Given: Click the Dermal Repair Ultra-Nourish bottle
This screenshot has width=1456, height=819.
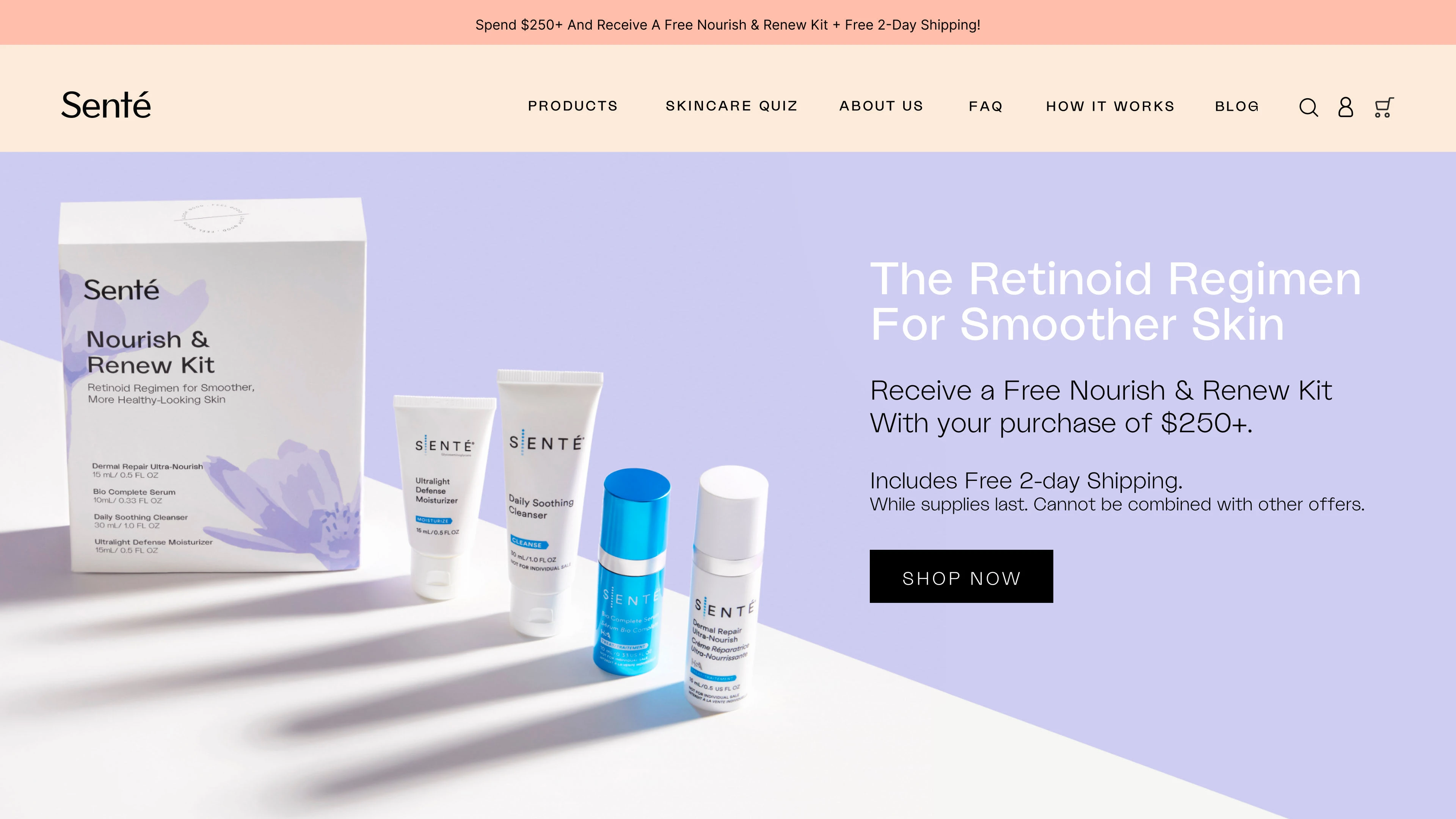Looking at the screenshot, I should pyautogui.click(x=726, y=588).
